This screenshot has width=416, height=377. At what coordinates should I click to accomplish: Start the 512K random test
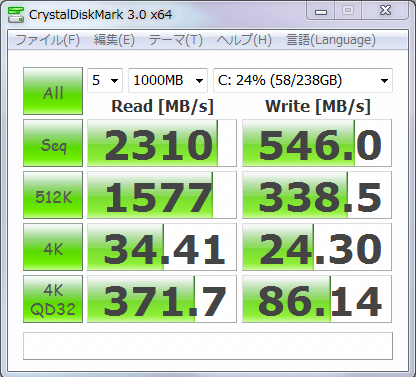[x=53, y=195]
